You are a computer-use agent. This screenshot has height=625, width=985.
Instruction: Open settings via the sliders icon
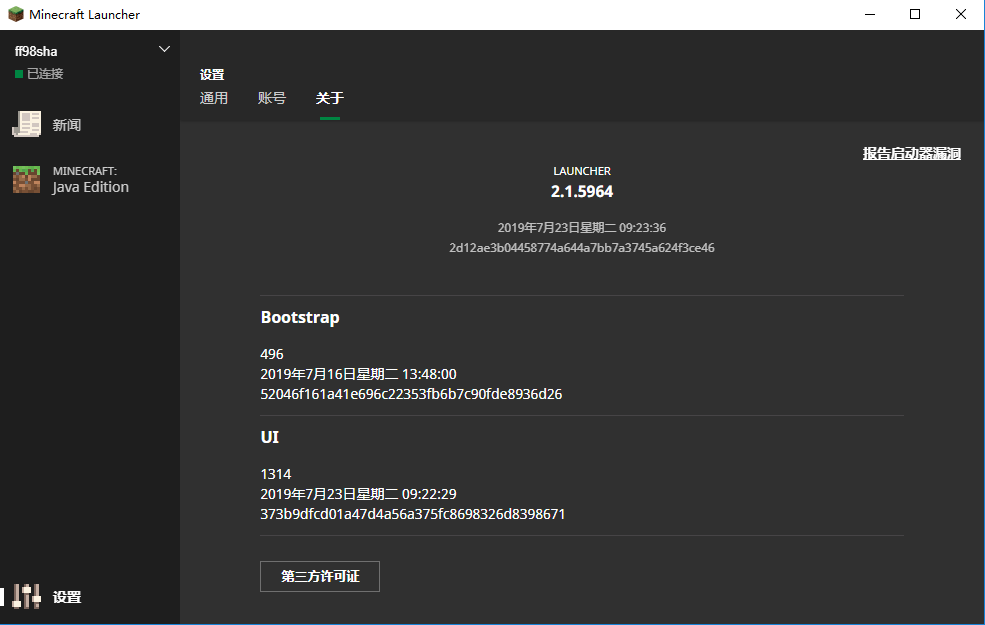tap(26, 597)
